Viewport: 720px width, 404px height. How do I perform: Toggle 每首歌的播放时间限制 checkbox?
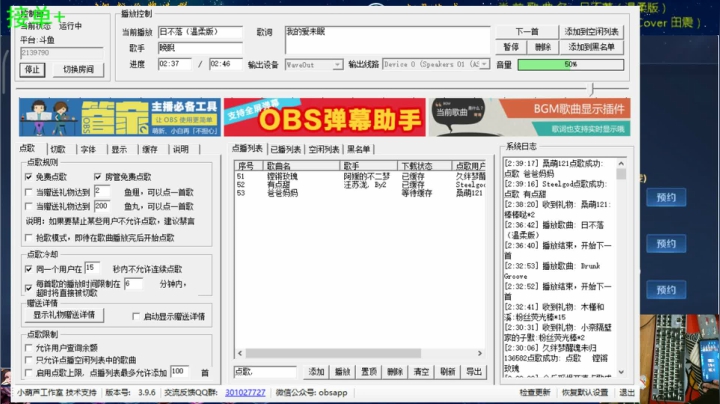coord(28,288)
